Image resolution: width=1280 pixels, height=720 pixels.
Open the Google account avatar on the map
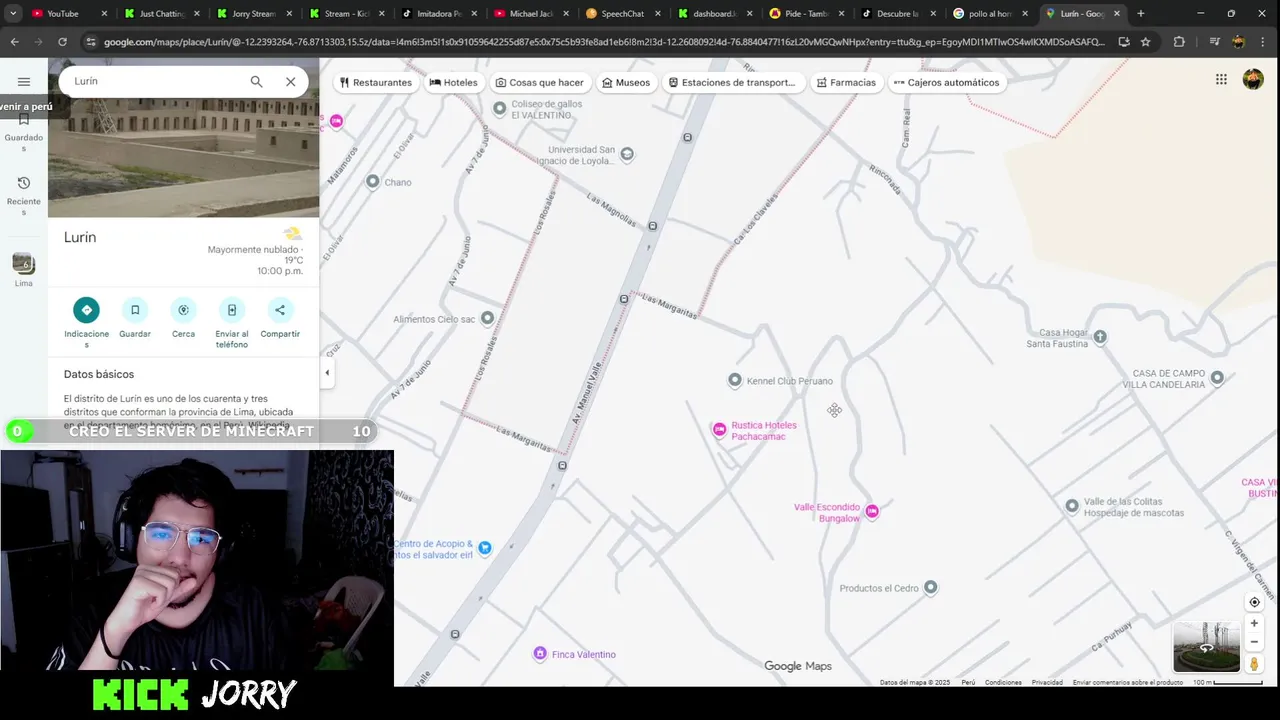pyautogui.click(x=1253, y=80)
